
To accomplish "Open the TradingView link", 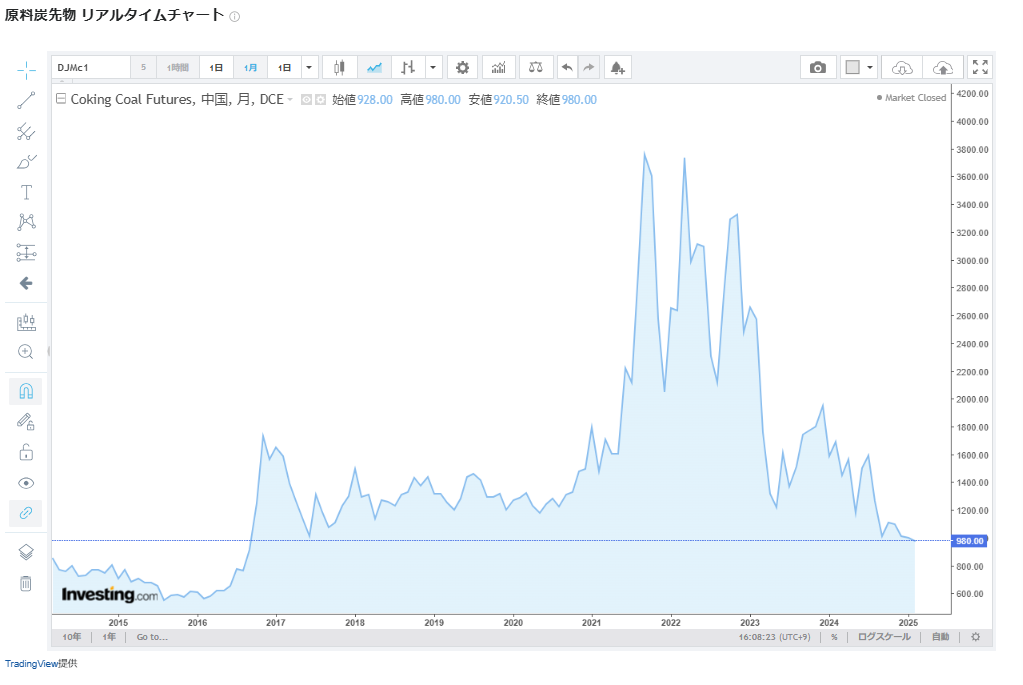I will 30,663.
